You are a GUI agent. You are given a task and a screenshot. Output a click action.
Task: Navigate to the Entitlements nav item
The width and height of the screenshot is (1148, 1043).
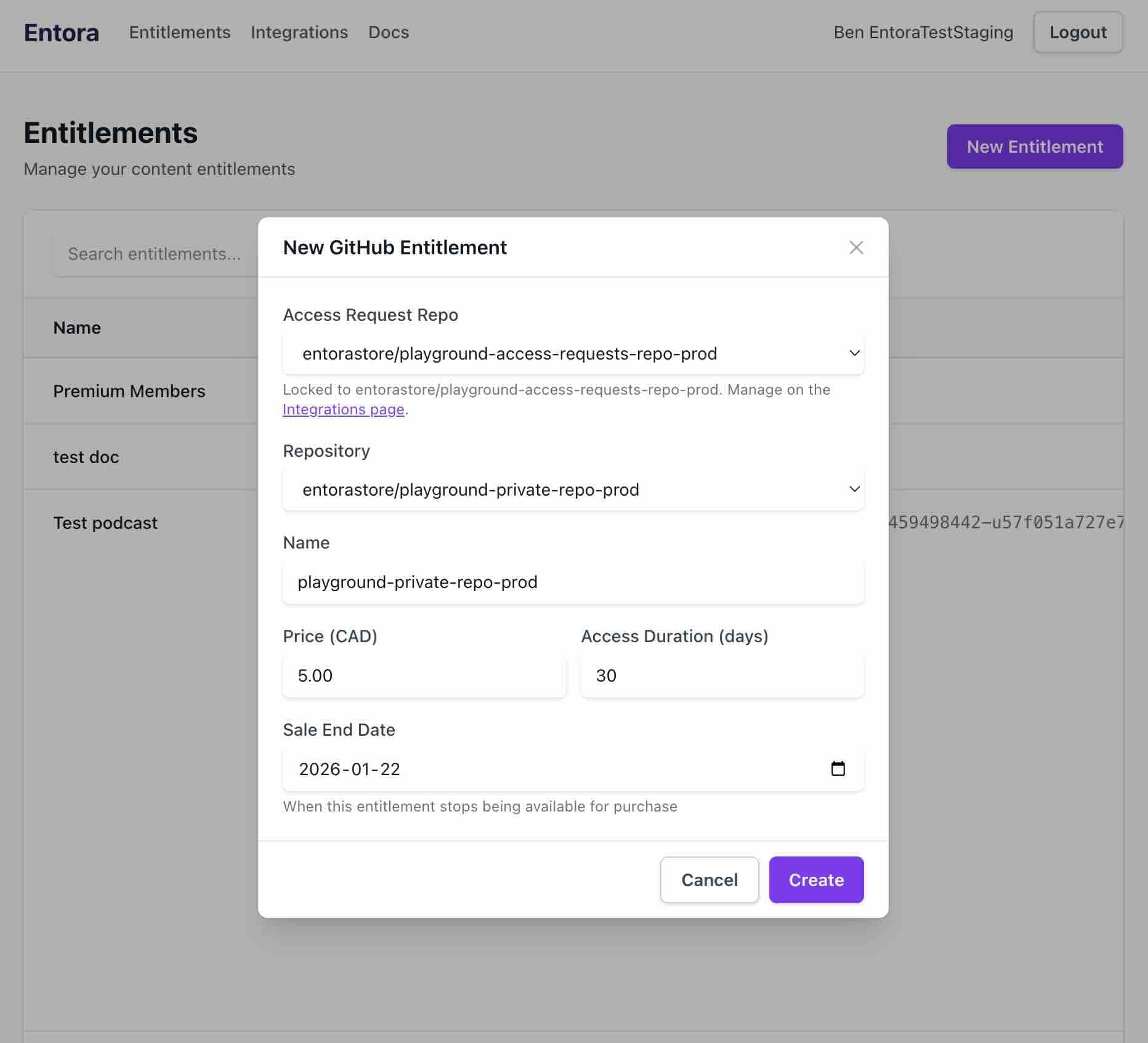tap(179, 32)
